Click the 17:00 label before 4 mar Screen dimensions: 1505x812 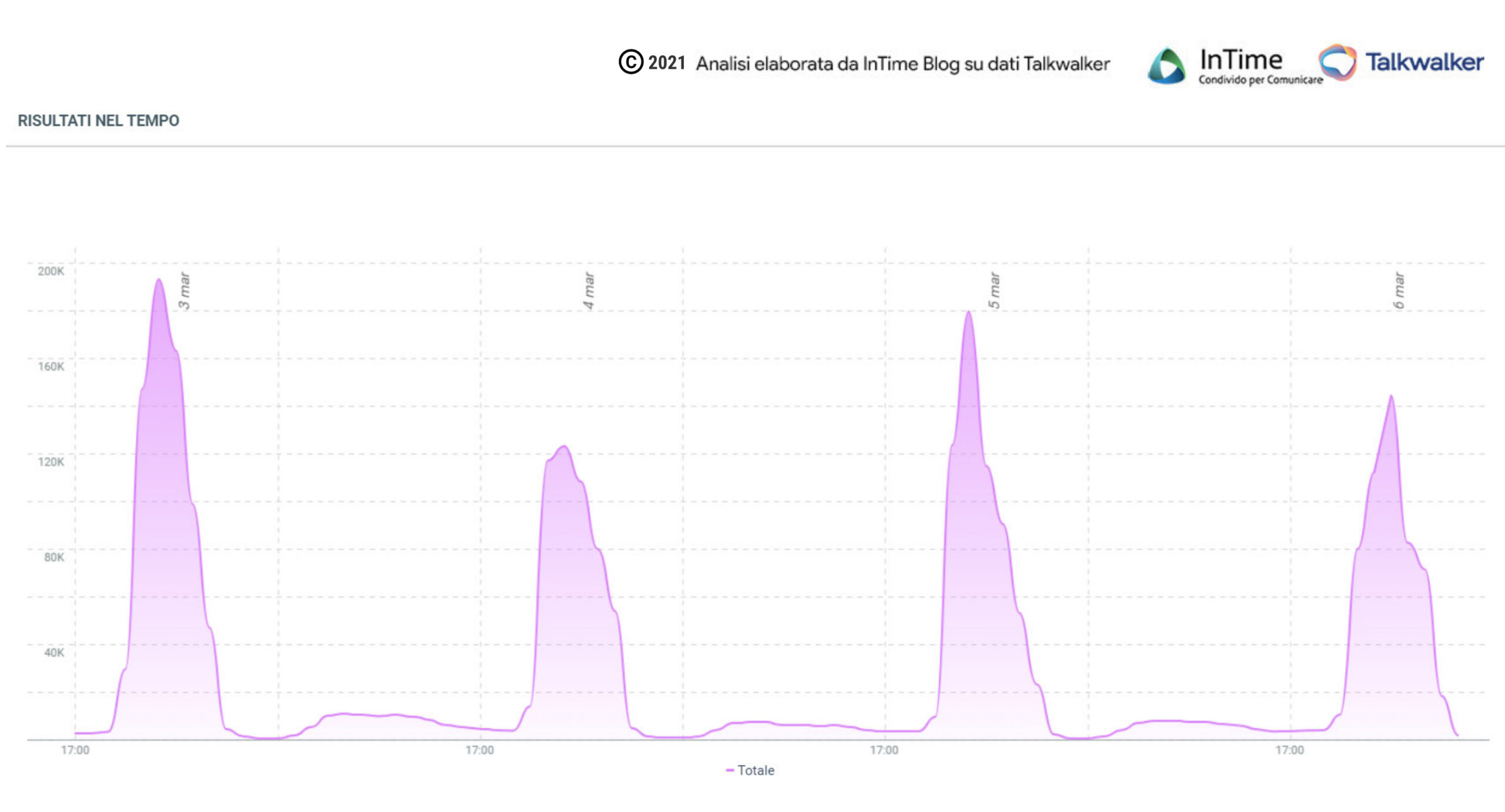point(480,750)
